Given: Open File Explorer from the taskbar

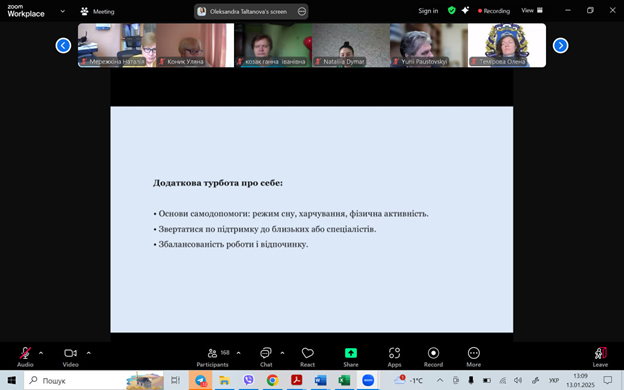Looking at the screenshot, I should point(224,380).
